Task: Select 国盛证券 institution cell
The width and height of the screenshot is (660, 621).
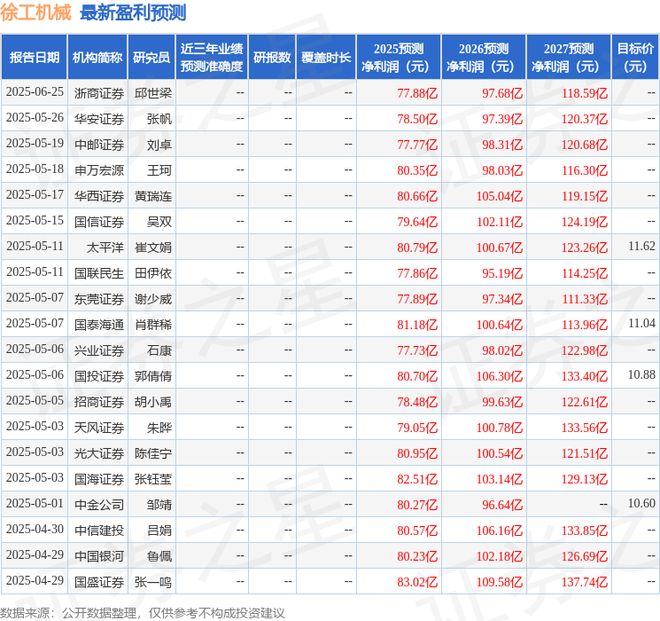Action: [99, 583]
